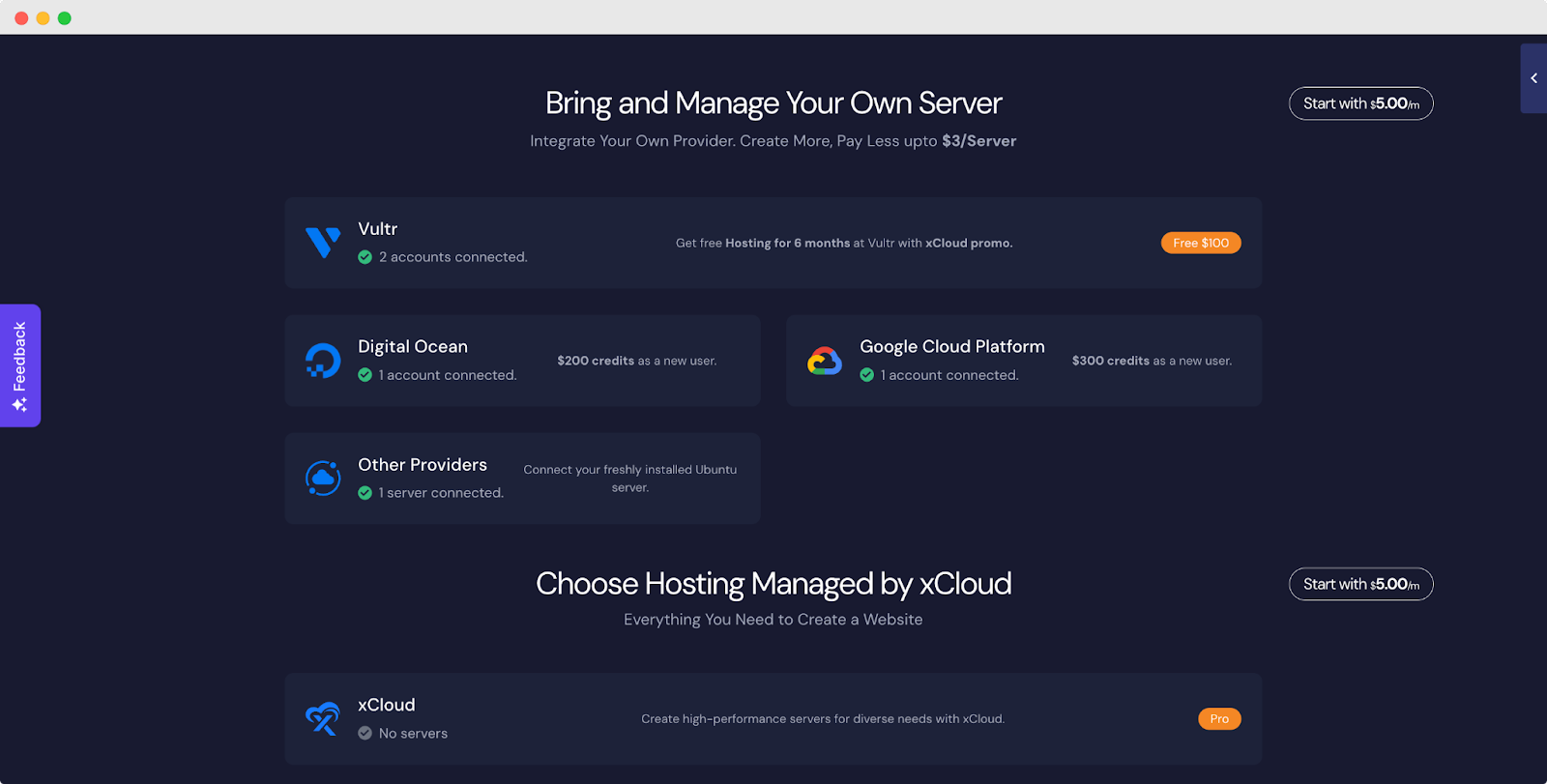Expand the collapsed right side panel arrow
The image size is (1547, 784).
coord(1533,78)
